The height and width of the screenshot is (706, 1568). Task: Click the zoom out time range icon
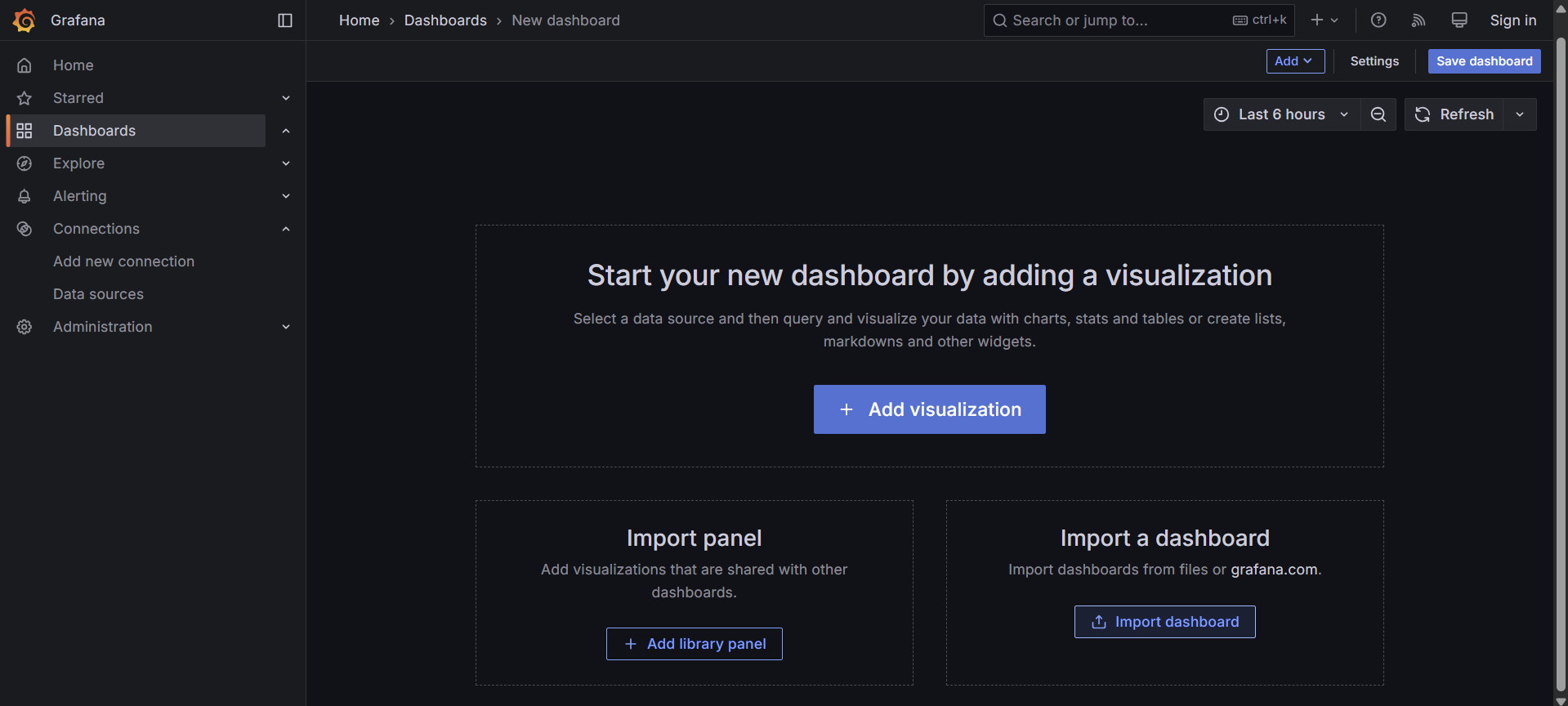click(x=1378, y=114)
